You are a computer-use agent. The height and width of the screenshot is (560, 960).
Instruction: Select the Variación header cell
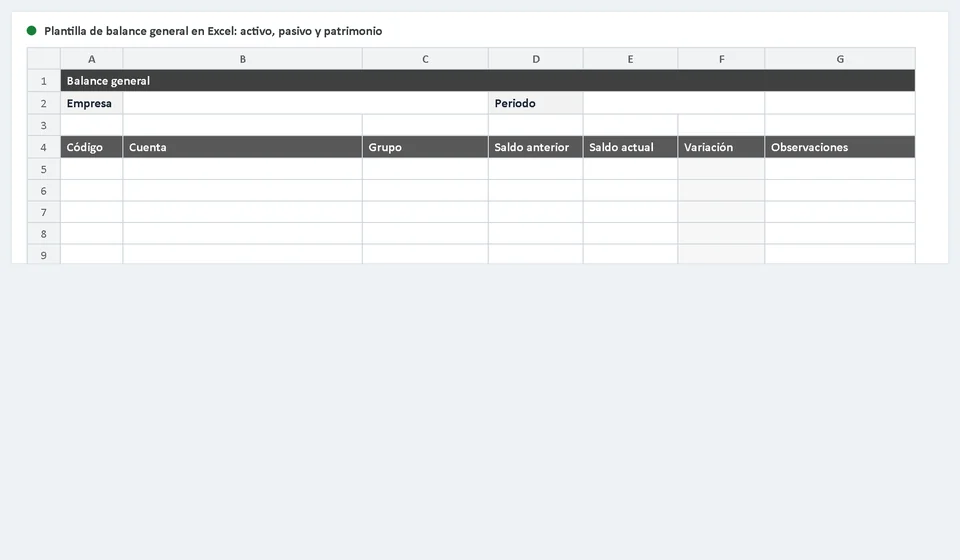(721, 147)
